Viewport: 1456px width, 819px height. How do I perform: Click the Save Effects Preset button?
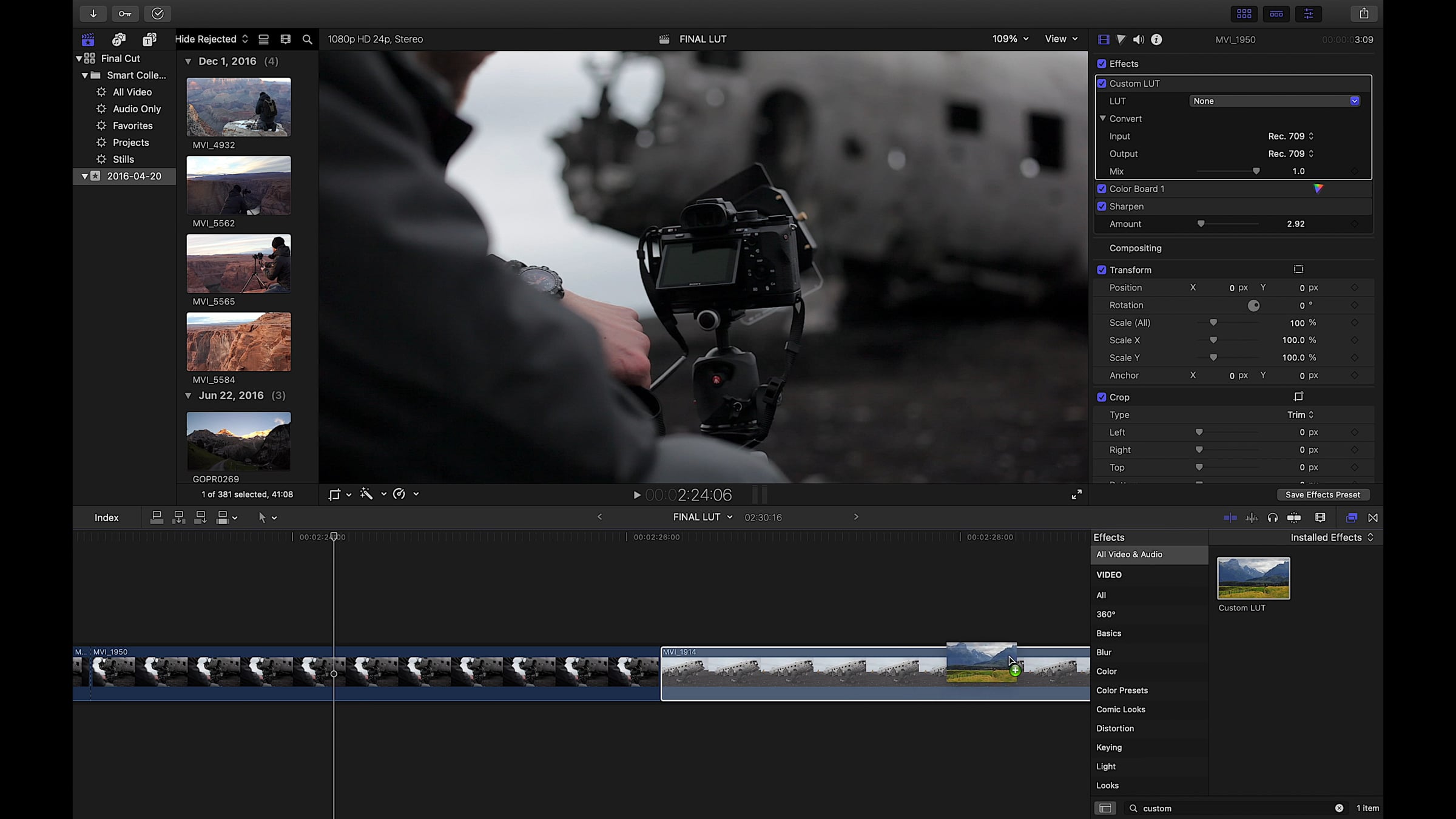click(x=1323, y=495)
